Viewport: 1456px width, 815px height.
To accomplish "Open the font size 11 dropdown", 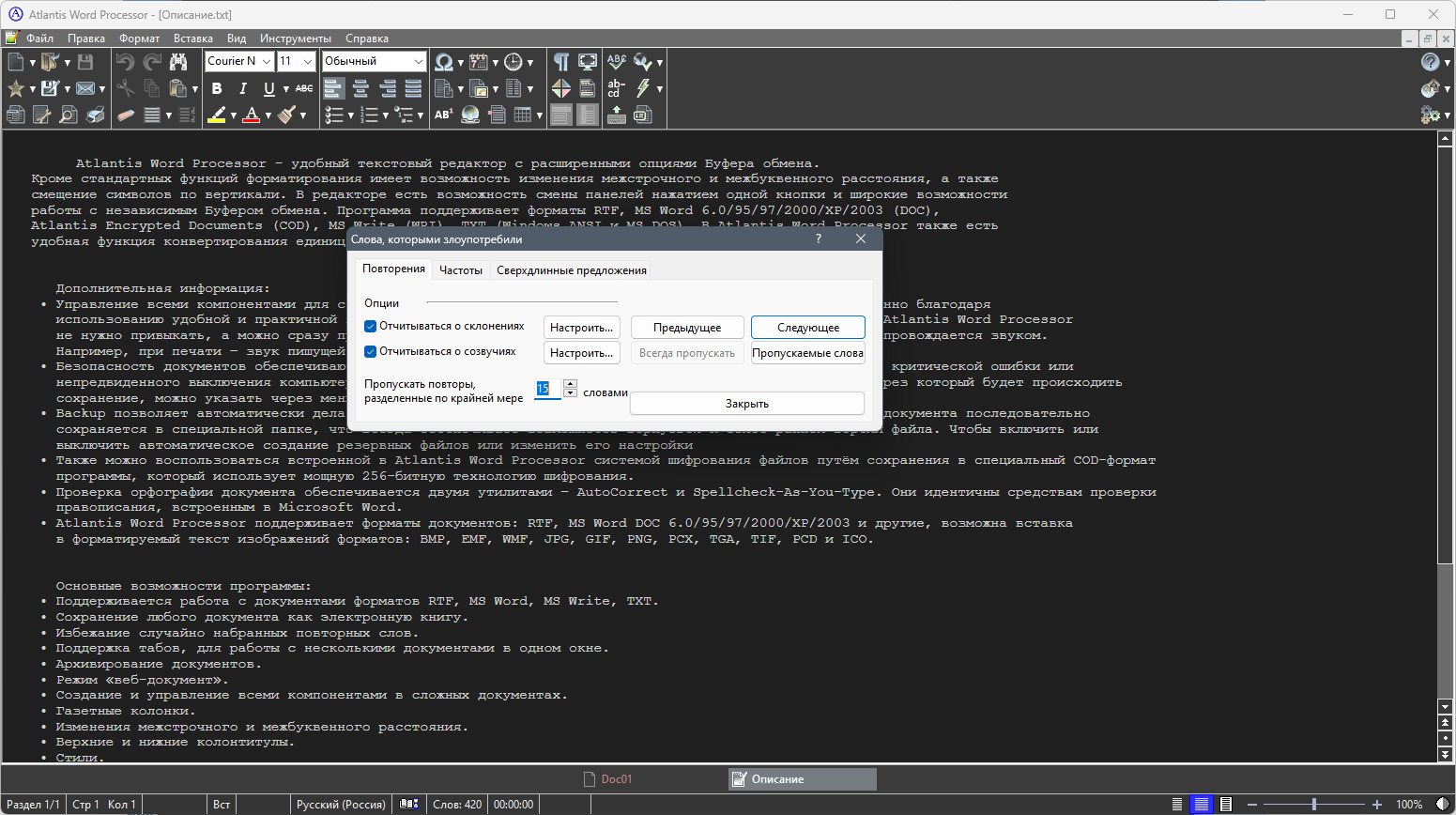I will pyautogui.click(x=308, y=61).
